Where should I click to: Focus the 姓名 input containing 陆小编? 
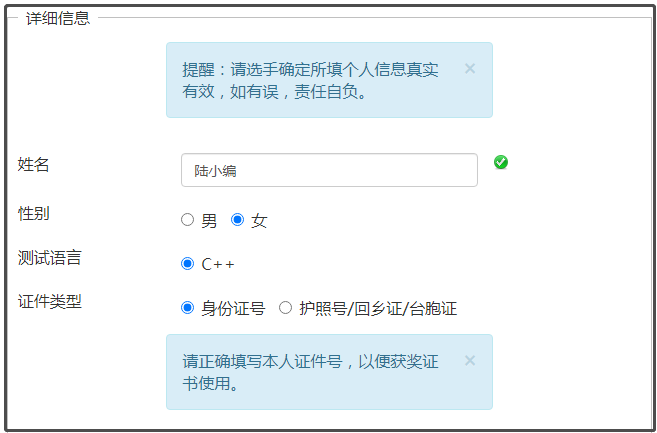[x=329, y=170]
